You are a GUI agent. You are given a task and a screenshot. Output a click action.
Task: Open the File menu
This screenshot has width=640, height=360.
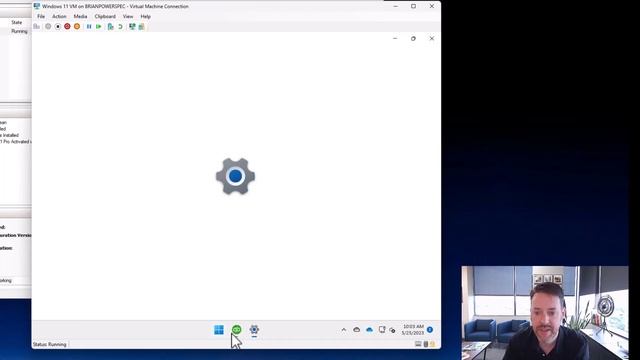pyautogui.click(x=41, y=16)
